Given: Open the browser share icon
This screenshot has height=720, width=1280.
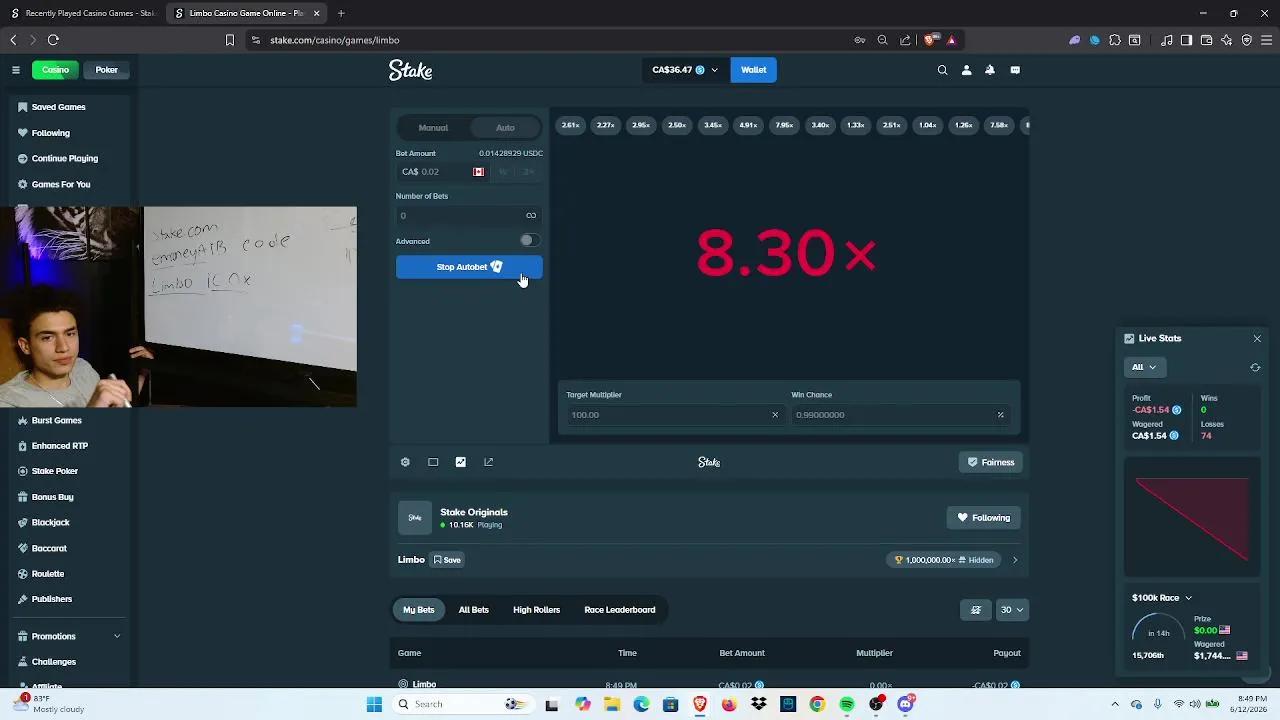Looking at the screenshot, I should 905,40.
